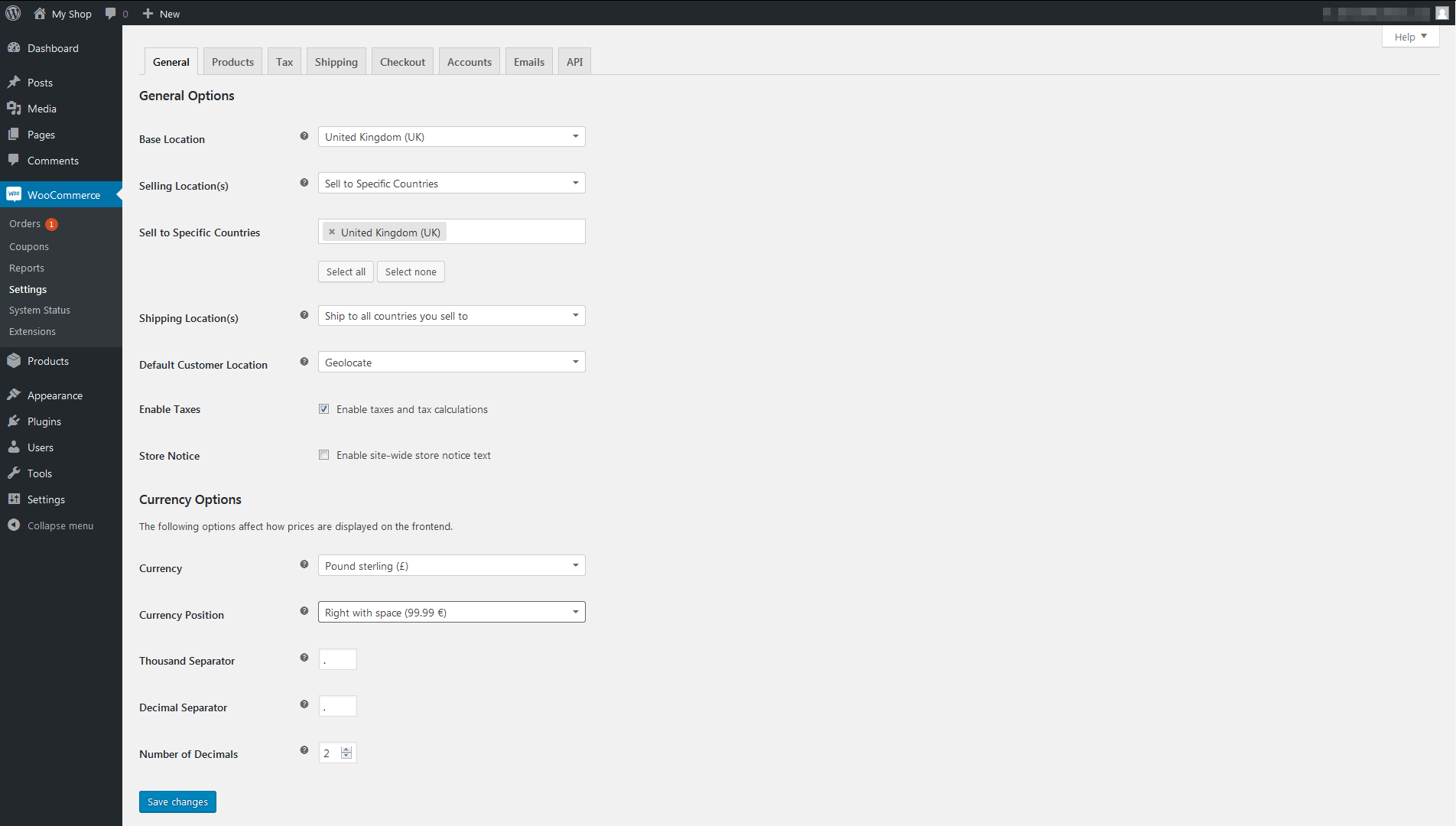Open the Selling Location(s) dropdown
Viewport: 1456px width, 826px height.
click(x=452, y=184)
